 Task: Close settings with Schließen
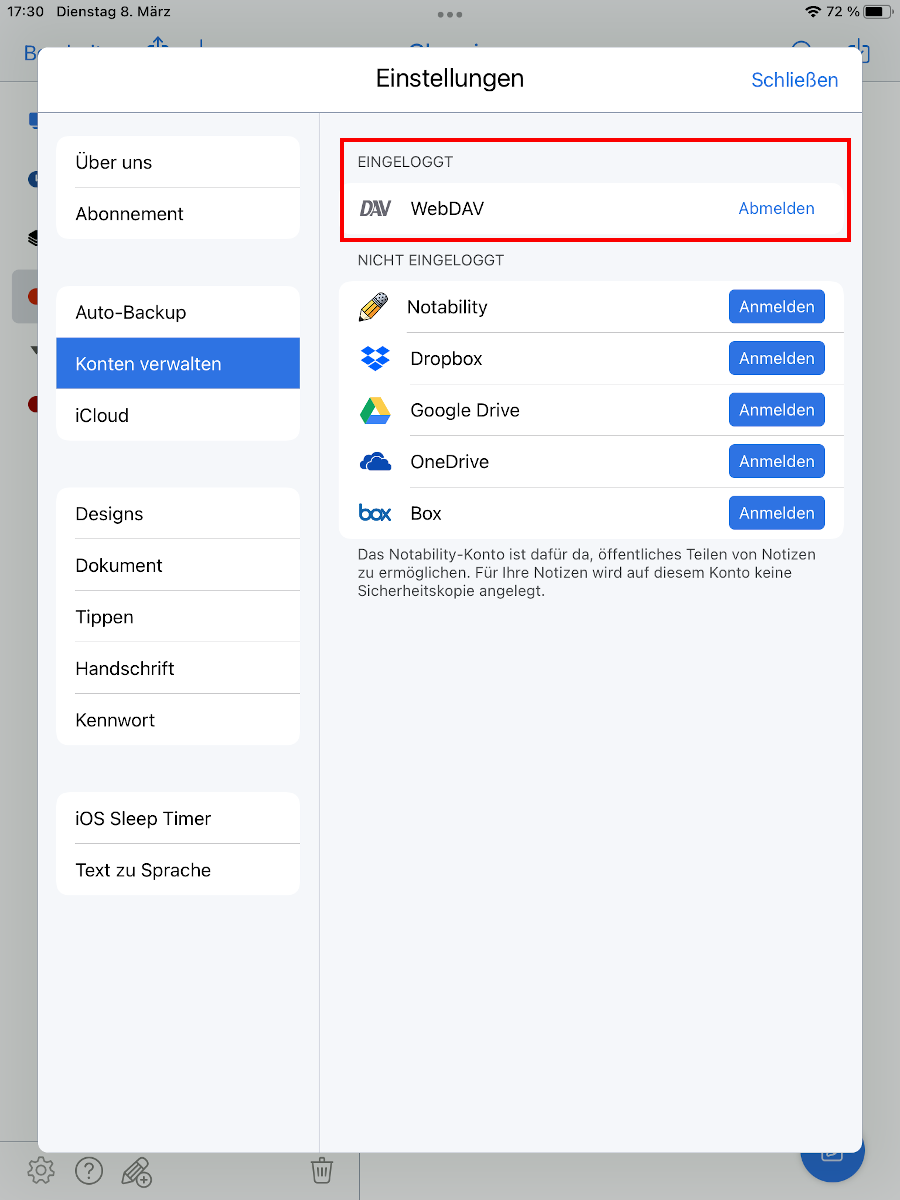pyautogui.click(x=794, y=80)
